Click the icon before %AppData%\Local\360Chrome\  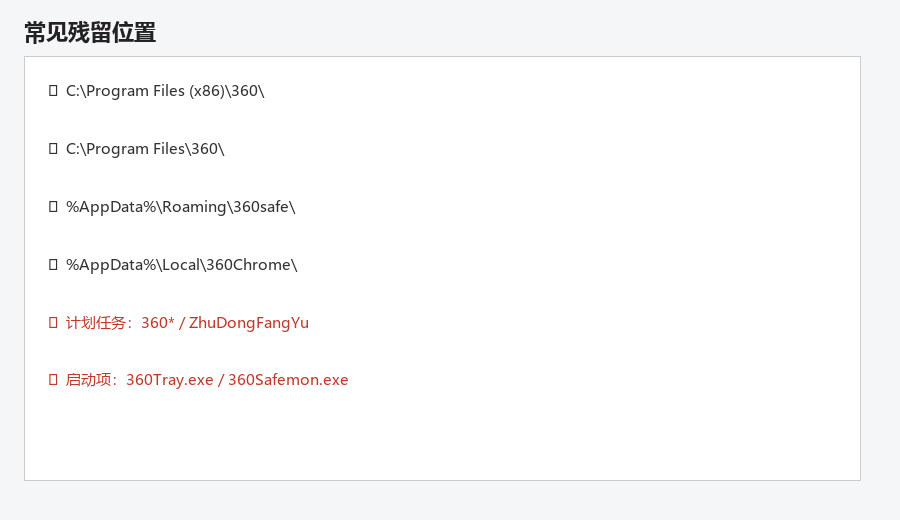53,265
